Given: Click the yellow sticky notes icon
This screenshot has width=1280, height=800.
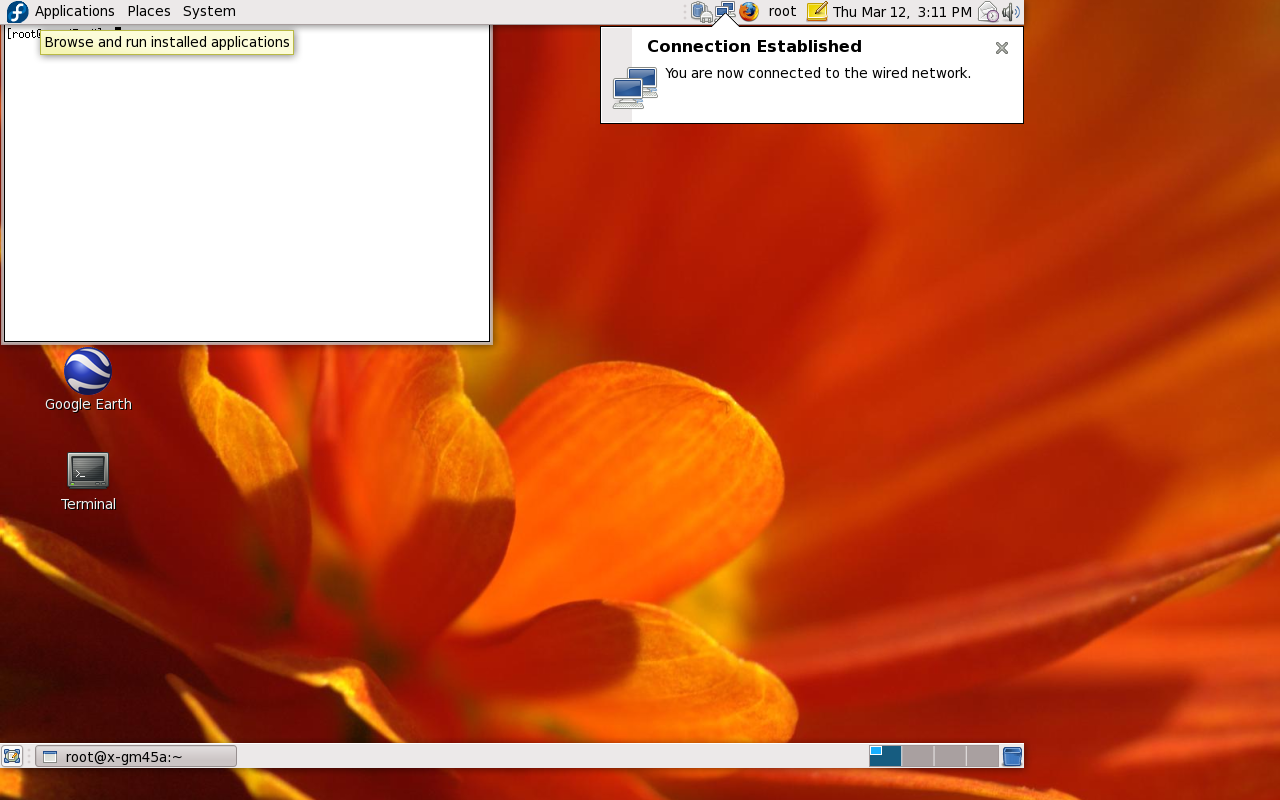Looking at the screenshot, I should (x=817, y=12).
